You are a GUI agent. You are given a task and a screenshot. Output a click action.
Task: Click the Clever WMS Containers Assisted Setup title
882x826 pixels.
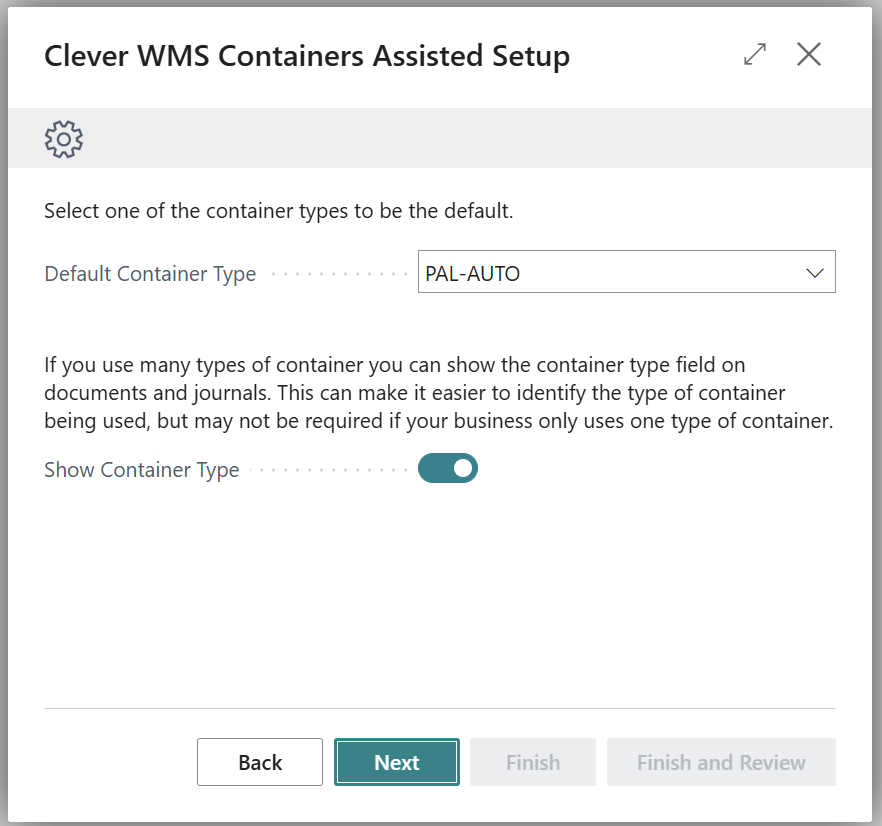point(307,57)
